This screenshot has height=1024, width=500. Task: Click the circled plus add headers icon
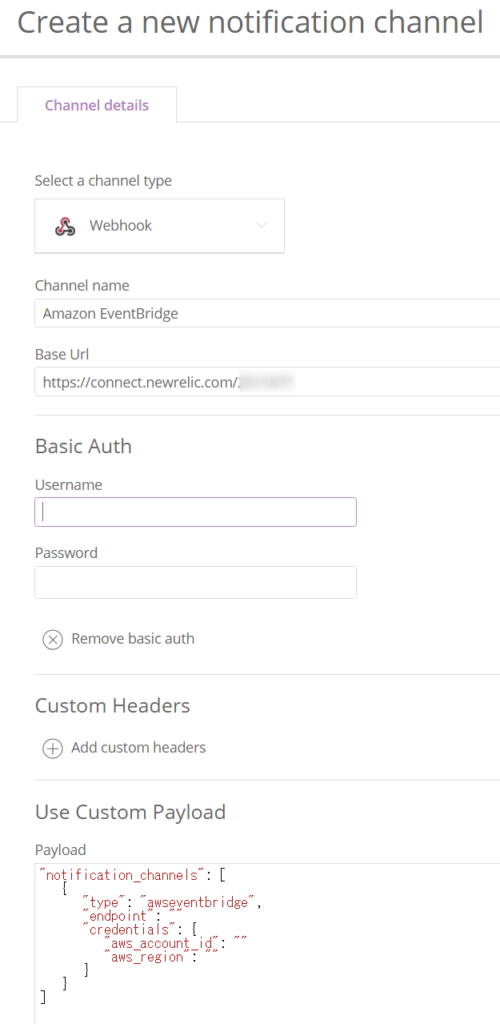(52, 748)
